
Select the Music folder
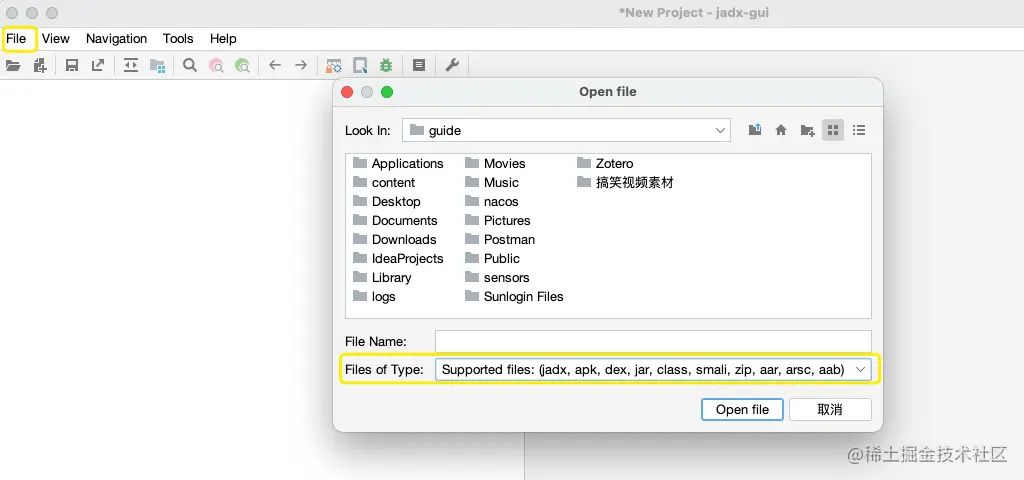492,182
